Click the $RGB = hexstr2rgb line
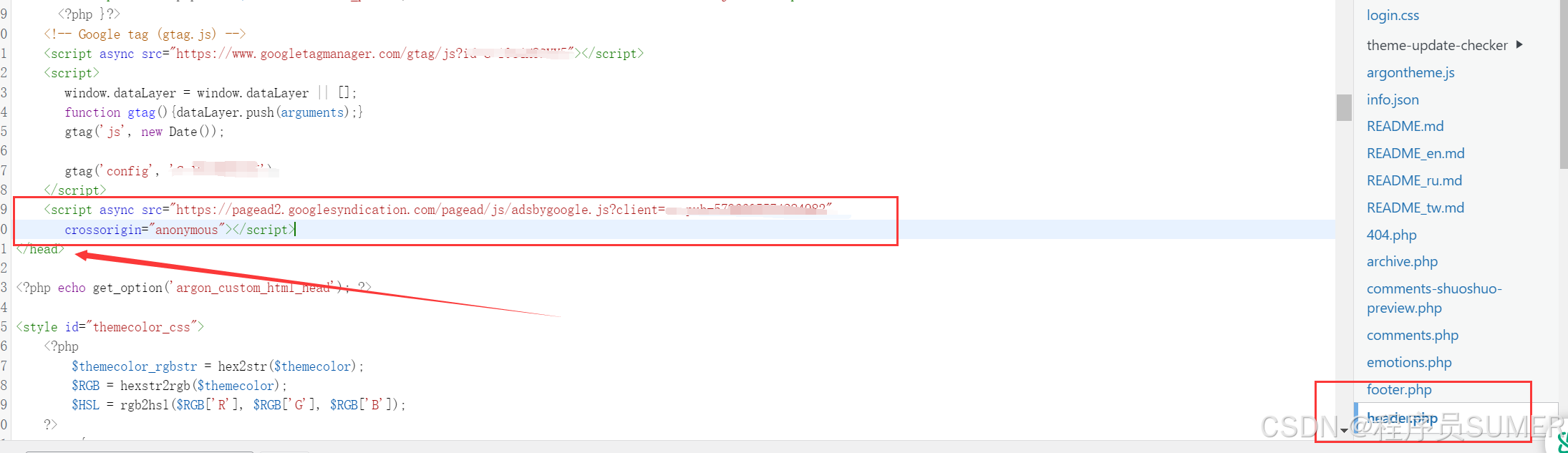The width and height of the screenshot is (1568, 453). tap(179, 386)
